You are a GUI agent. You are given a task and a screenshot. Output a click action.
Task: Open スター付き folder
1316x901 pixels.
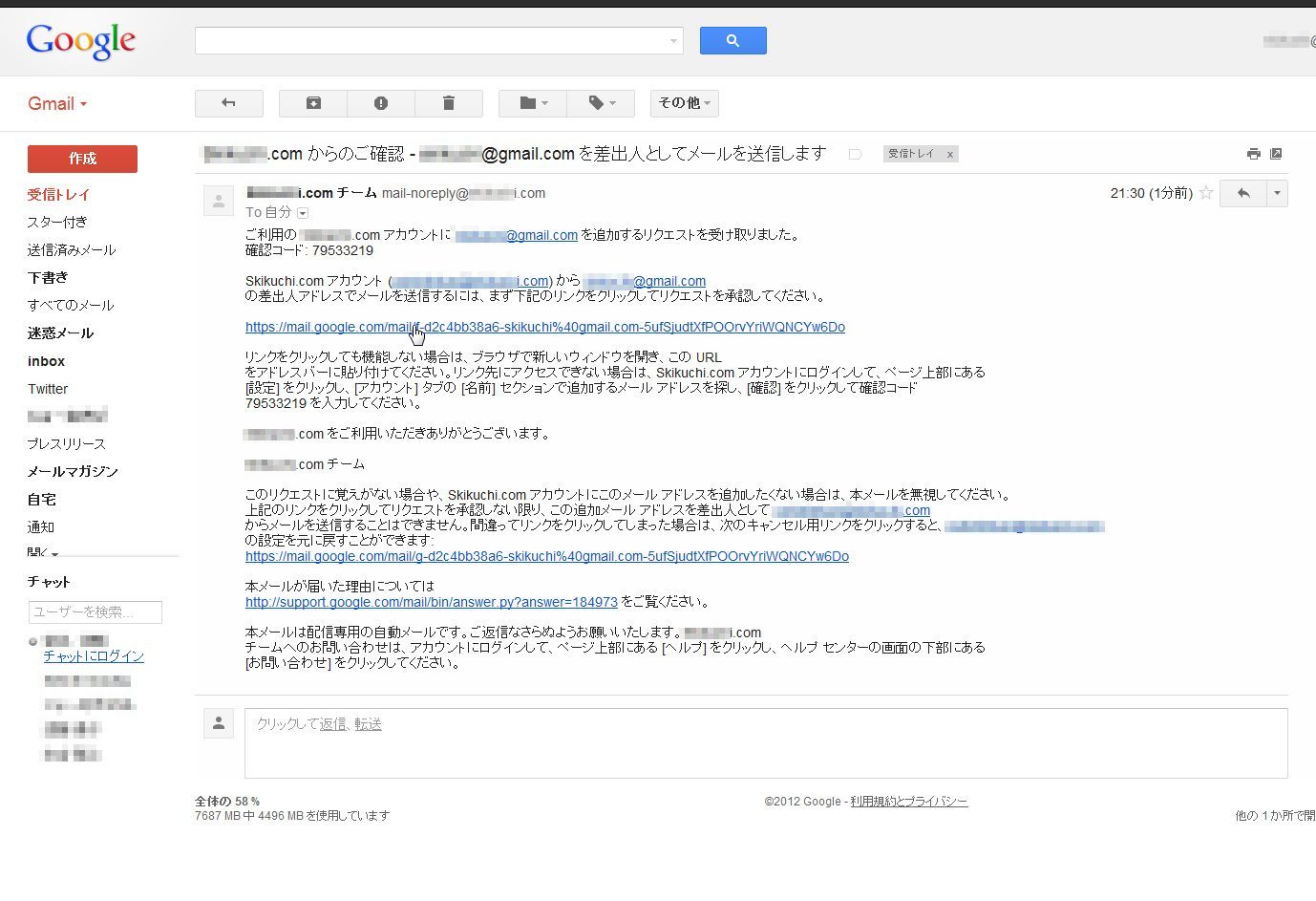point(57,222)
